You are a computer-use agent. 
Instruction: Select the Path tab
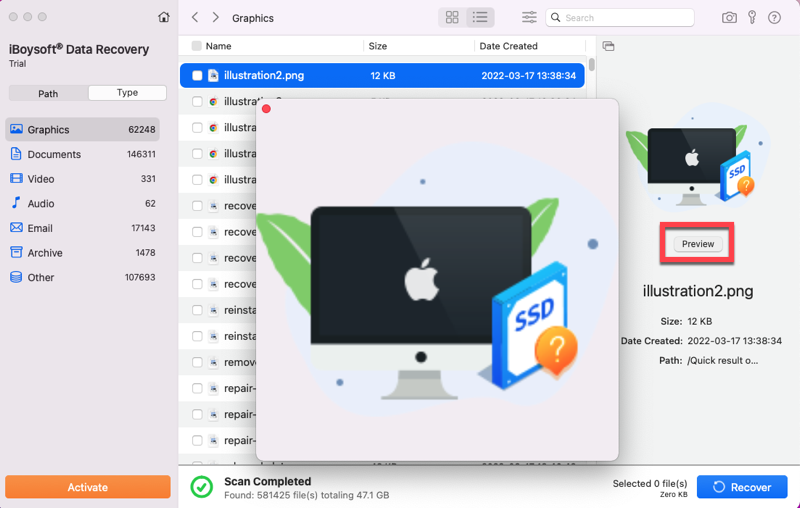48,93
